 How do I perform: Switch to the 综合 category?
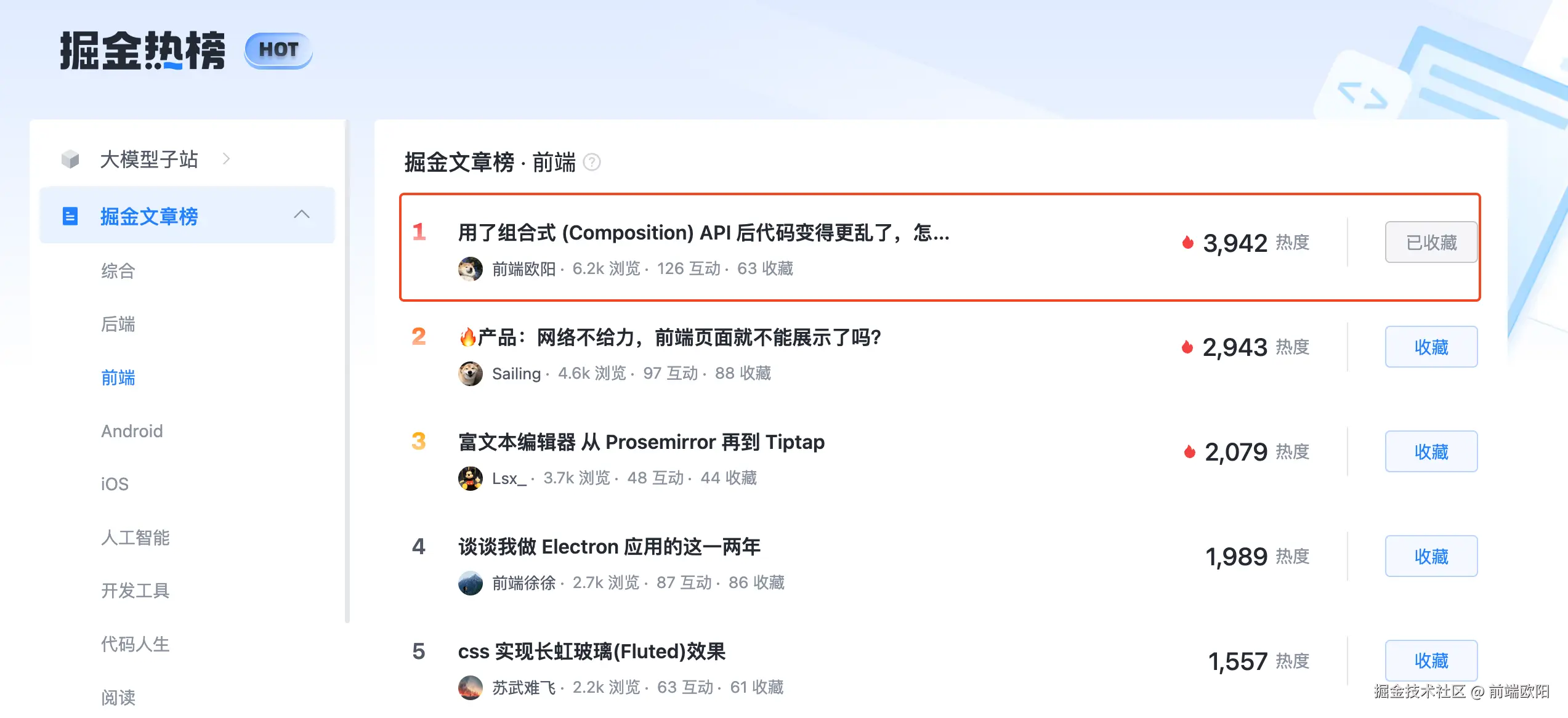click(x=118, y=271)
